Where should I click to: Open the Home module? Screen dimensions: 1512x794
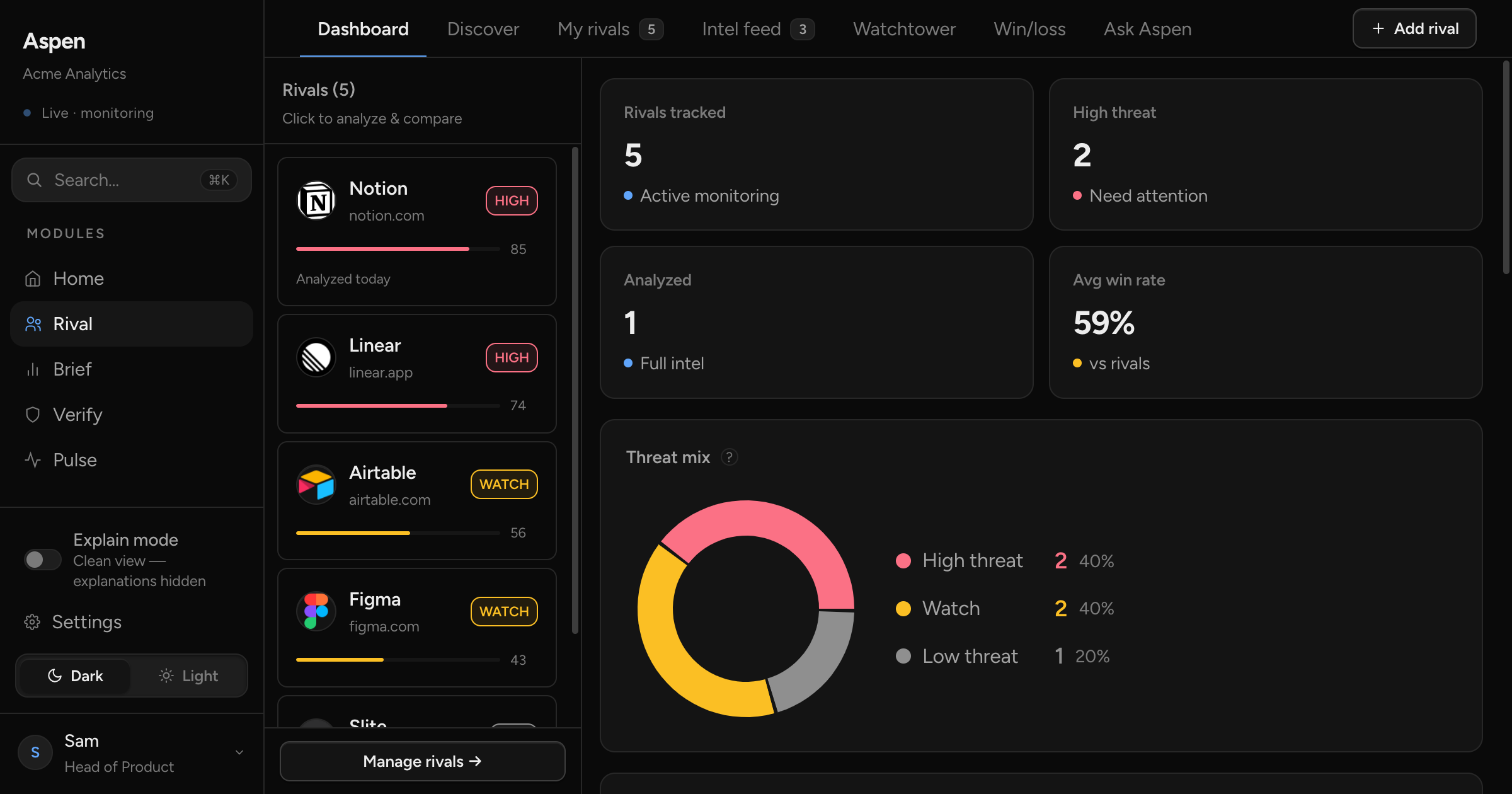(132, 279)
